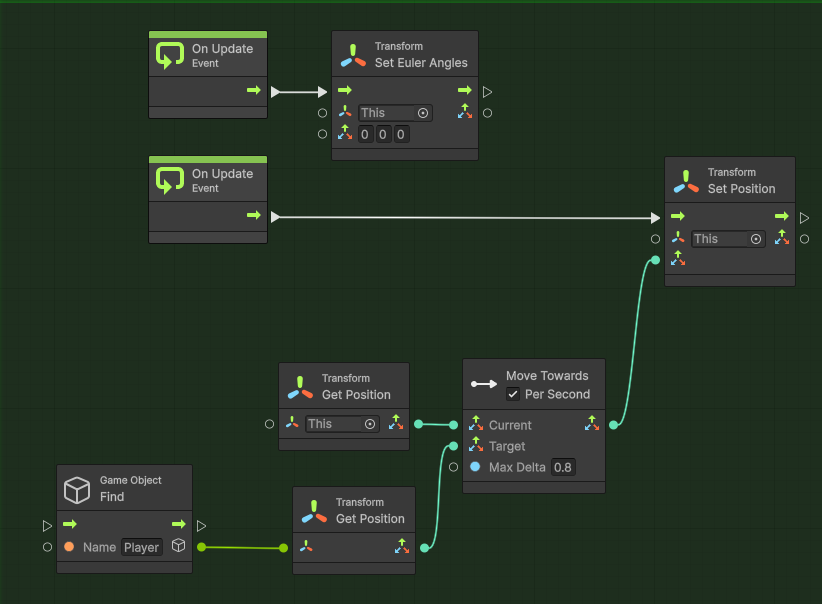Click the second On Update event icon
This screenshot has height=604, width=822.
pyautogui.click(x=170, y=181)
